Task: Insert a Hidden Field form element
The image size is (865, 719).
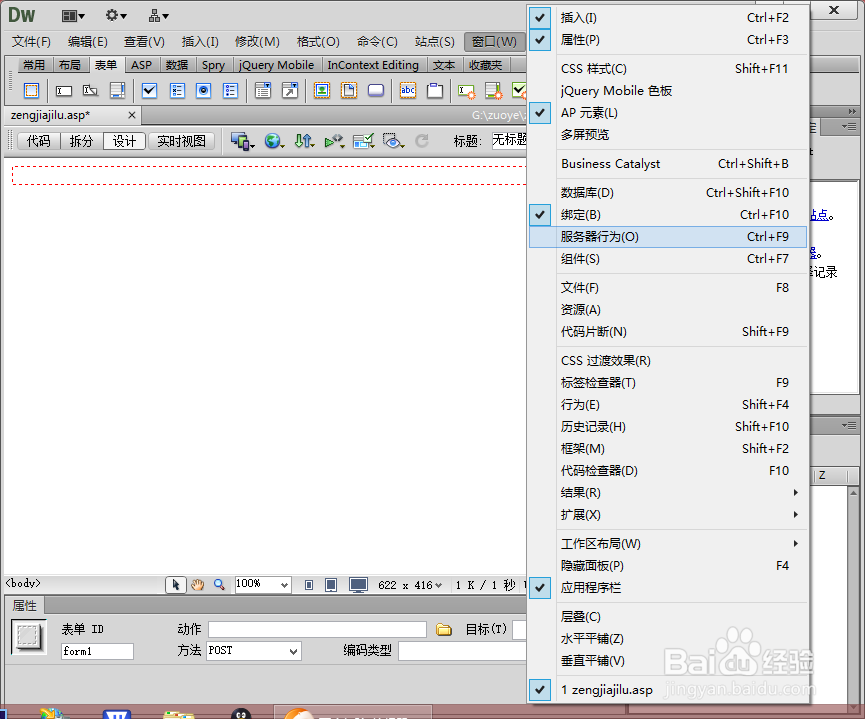Action: pyautogui.click(x=90, y=90)
